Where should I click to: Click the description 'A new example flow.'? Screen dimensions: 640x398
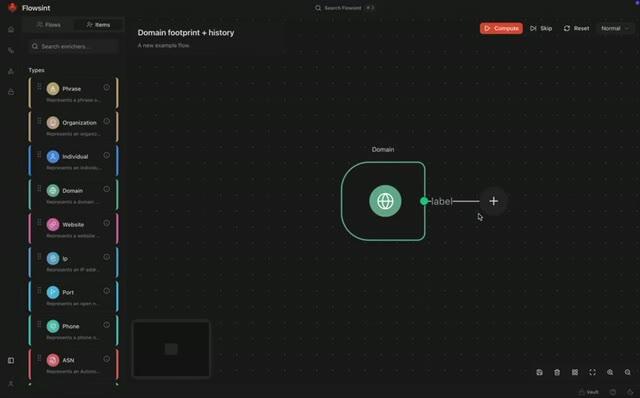163,45
